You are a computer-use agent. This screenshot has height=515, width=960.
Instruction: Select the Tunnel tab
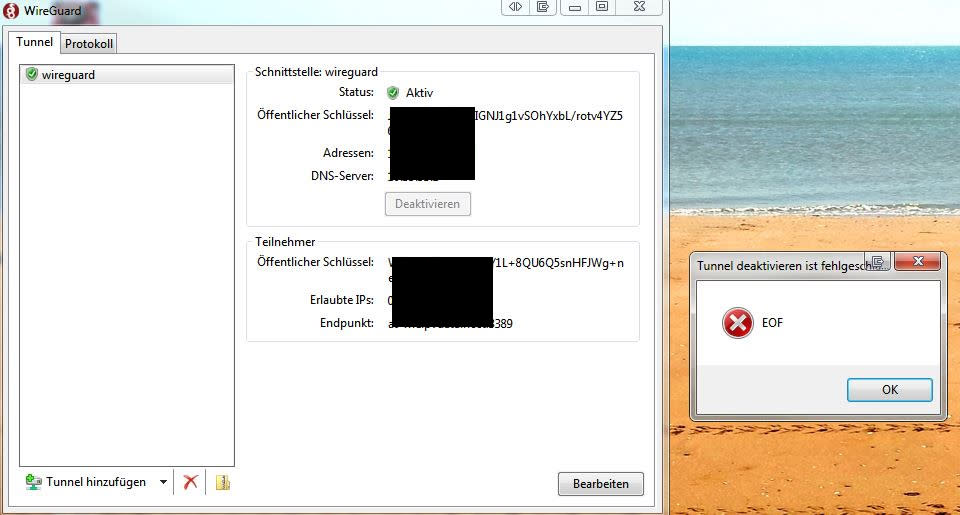click(x=34, y=42)
